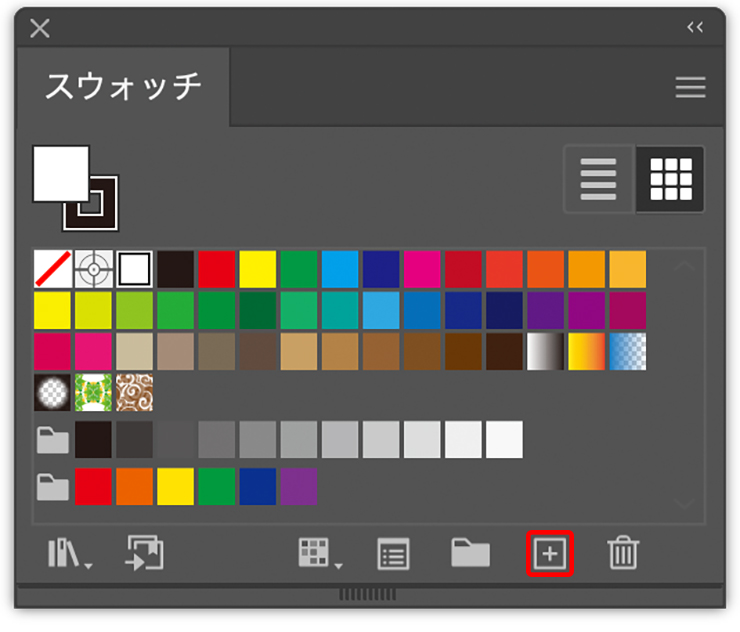Open the Swatch Libraries menu icon
This screenshot has height=632, width=740.
(x=68, y=554)
